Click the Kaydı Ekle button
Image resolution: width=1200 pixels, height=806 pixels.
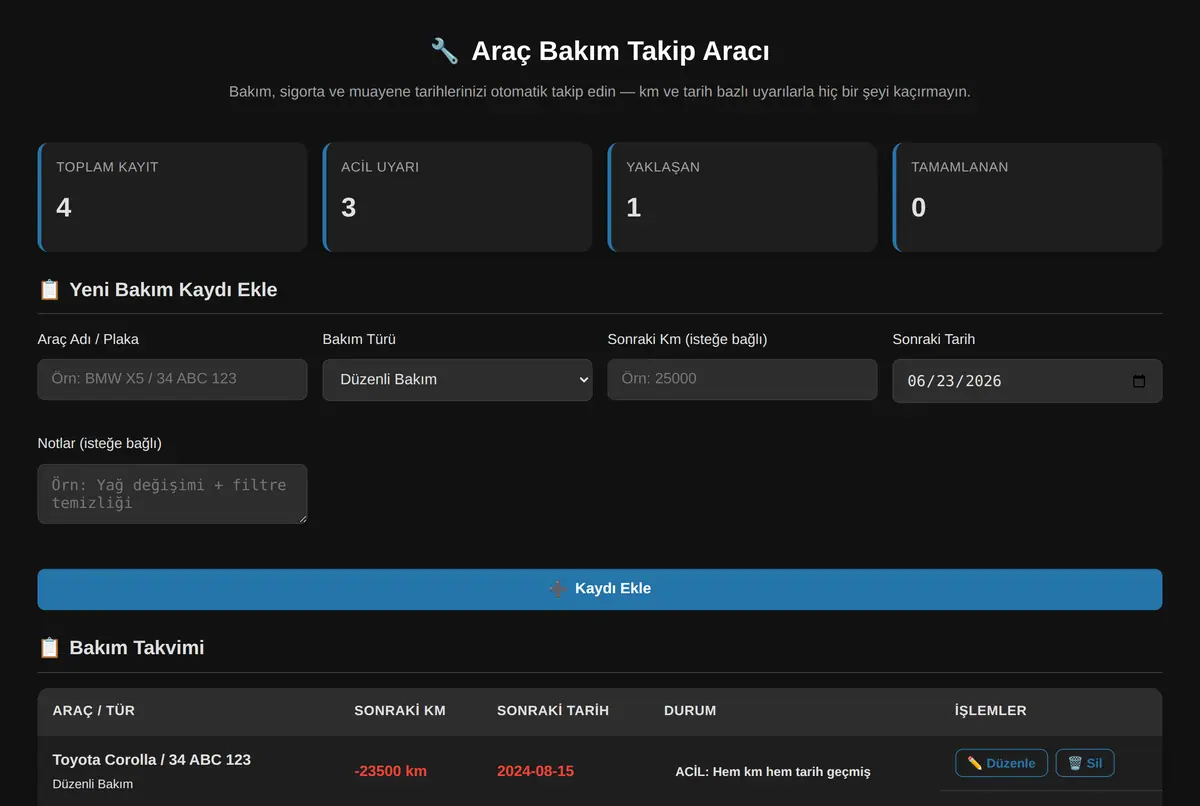click(x=600, y=589)
